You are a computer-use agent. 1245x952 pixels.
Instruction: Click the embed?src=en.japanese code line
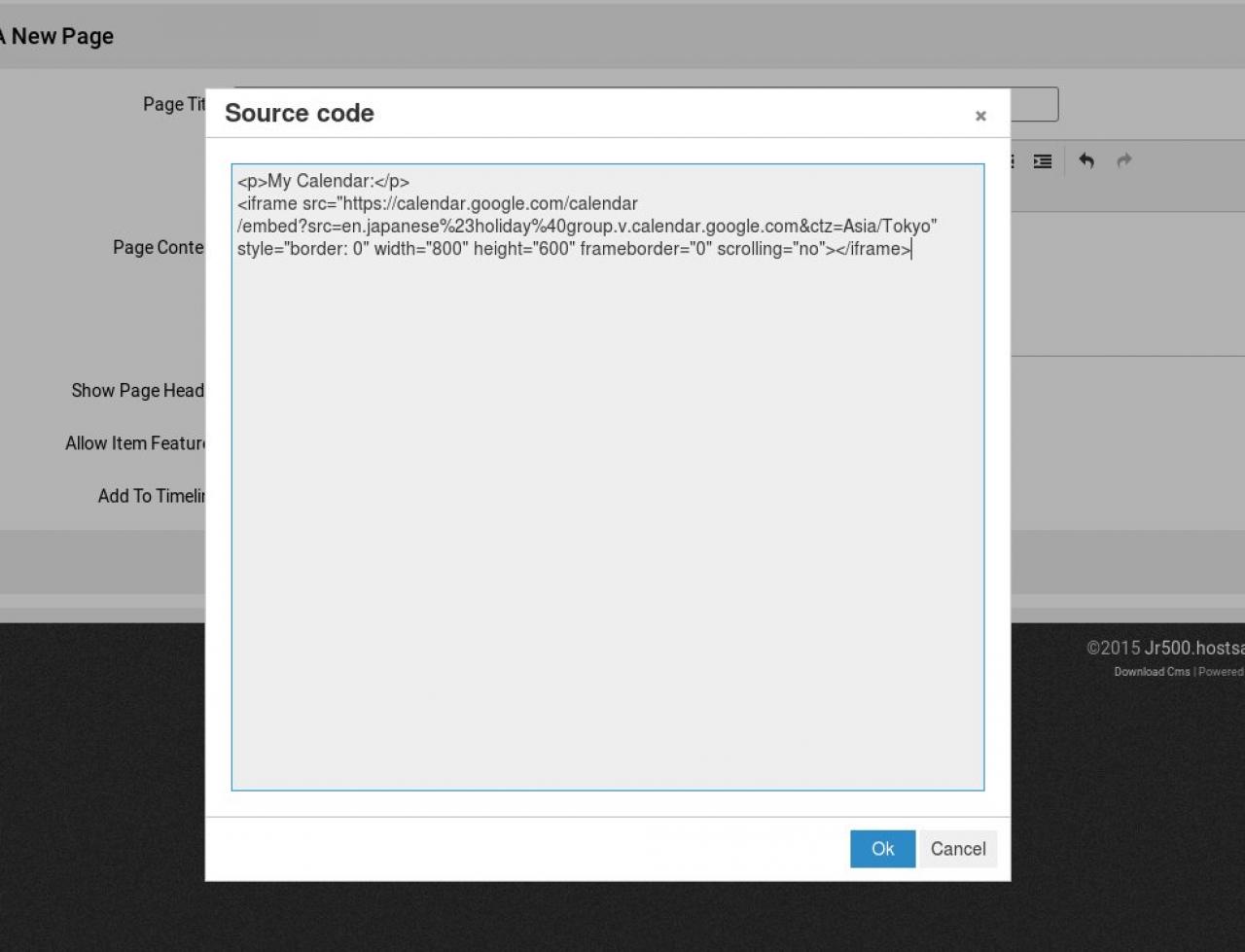point(587,227)
